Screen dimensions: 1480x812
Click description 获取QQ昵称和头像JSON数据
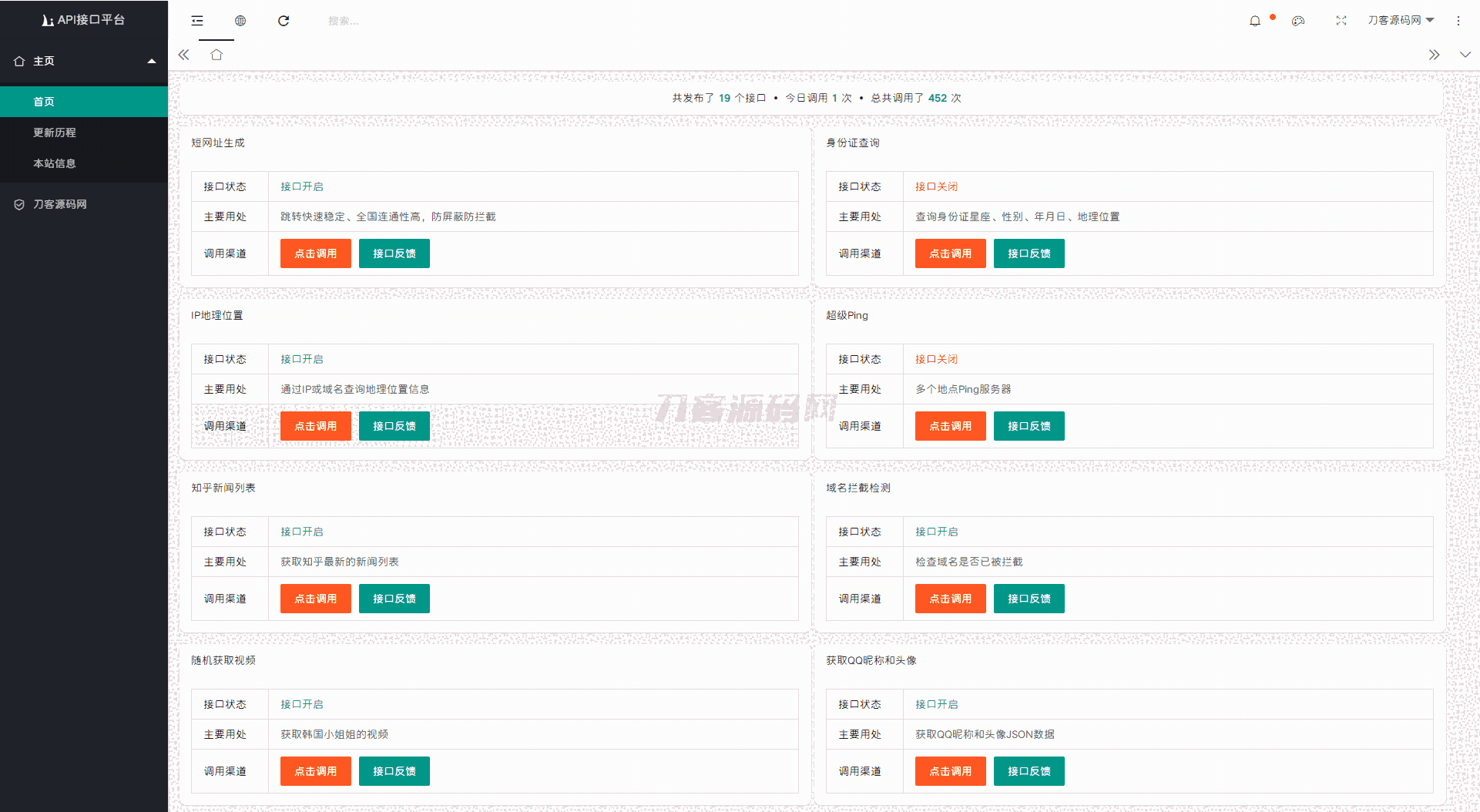[985, 734]
